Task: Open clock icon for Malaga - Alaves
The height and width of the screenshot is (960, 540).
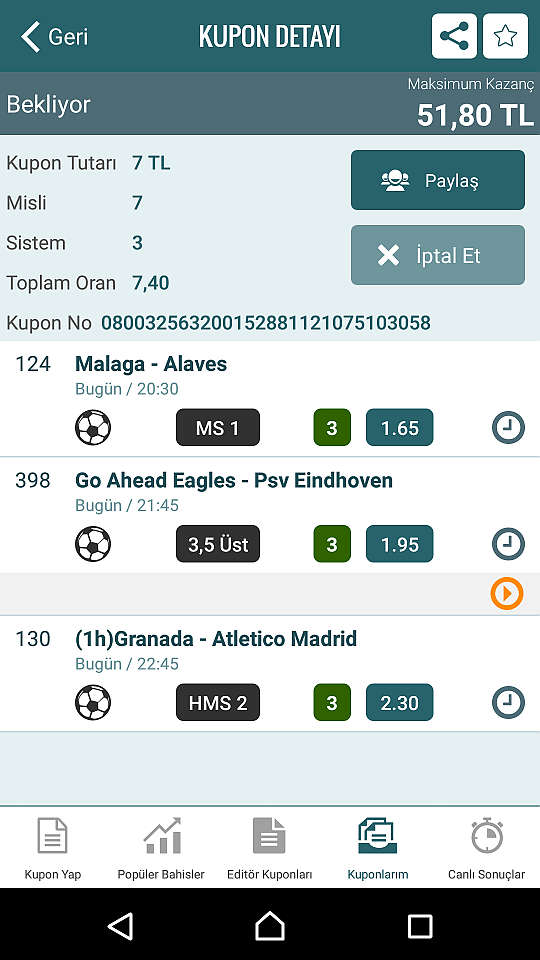Action: point(508,427)
